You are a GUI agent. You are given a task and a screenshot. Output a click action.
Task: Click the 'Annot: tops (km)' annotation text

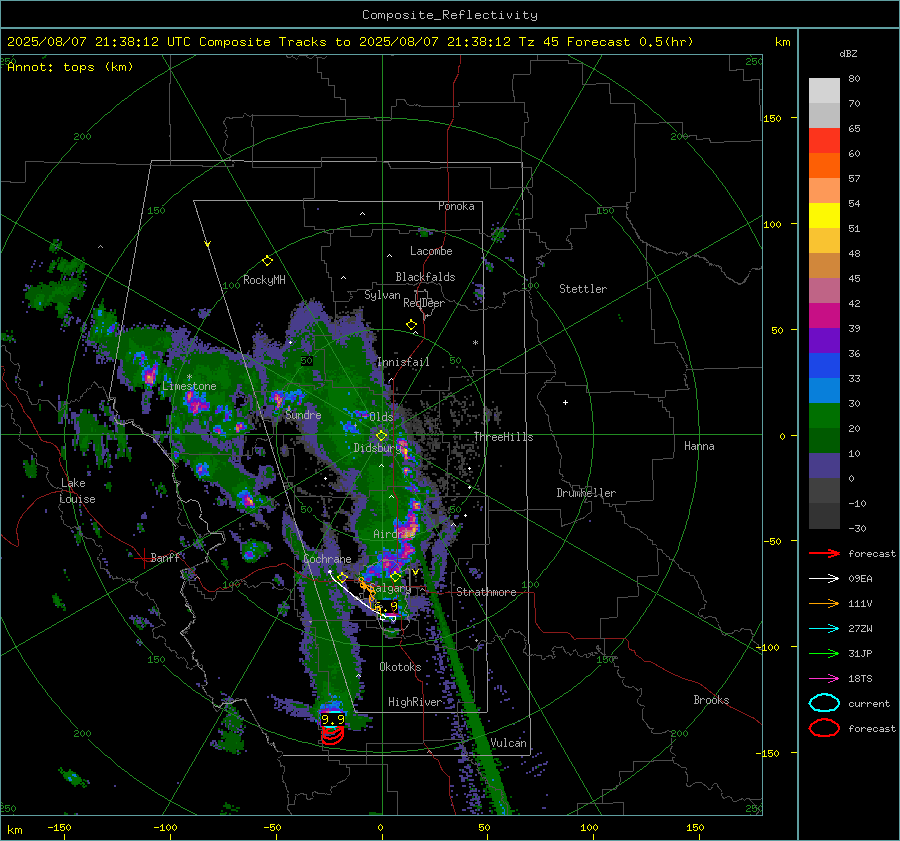tap(70, 67)
